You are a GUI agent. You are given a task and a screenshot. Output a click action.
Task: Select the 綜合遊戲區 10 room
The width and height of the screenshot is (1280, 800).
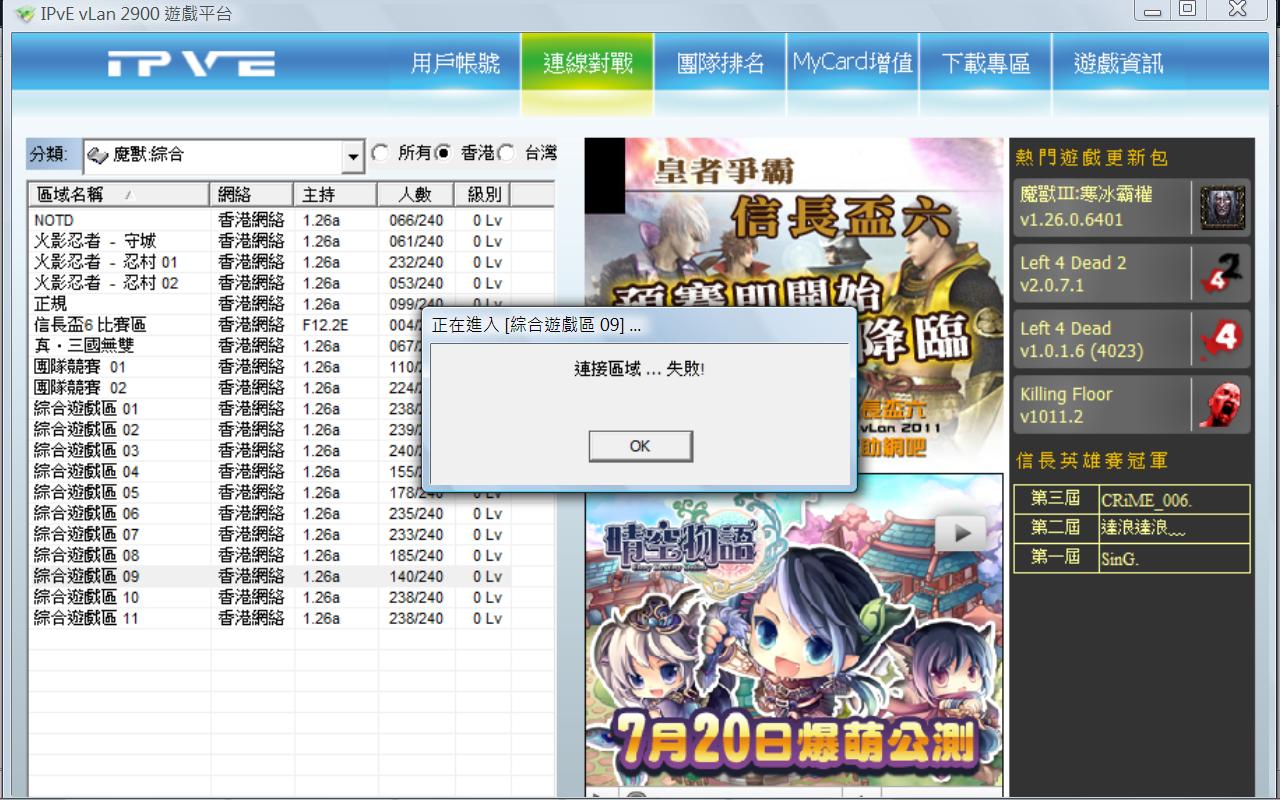point(269,598)
